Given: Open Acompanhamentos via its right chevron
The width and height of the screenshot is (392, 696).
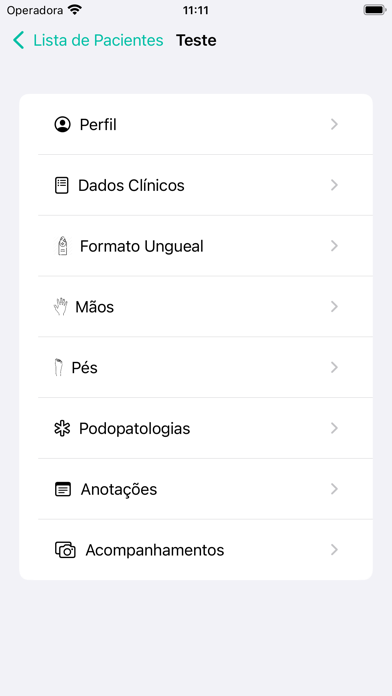Looking at the screenshot, I should point(334,550).
